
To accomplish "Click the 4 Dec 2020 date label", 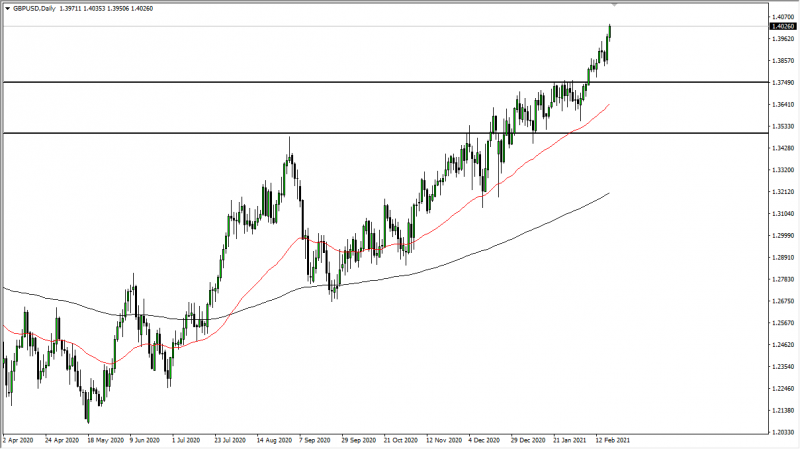I will pos(484,440).
